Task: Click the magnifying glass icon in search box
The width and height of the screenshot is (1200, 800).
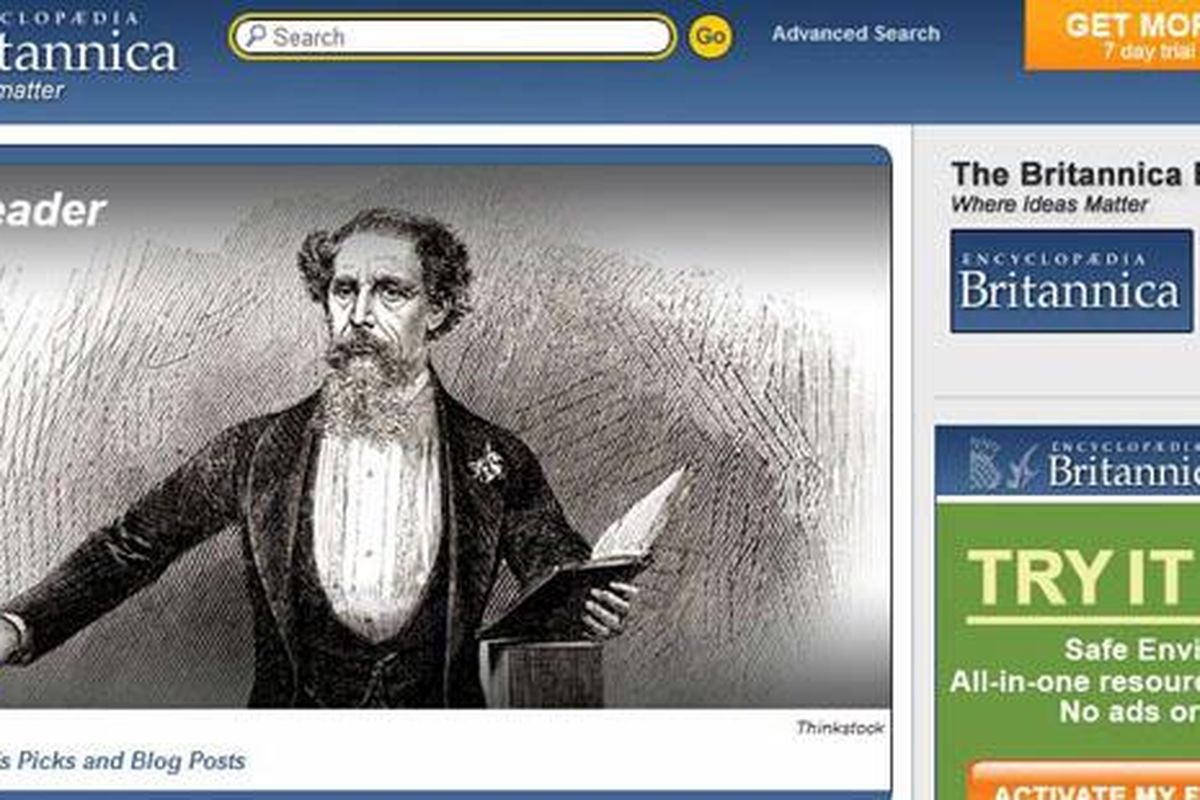Action: click(x=256, y=36)
